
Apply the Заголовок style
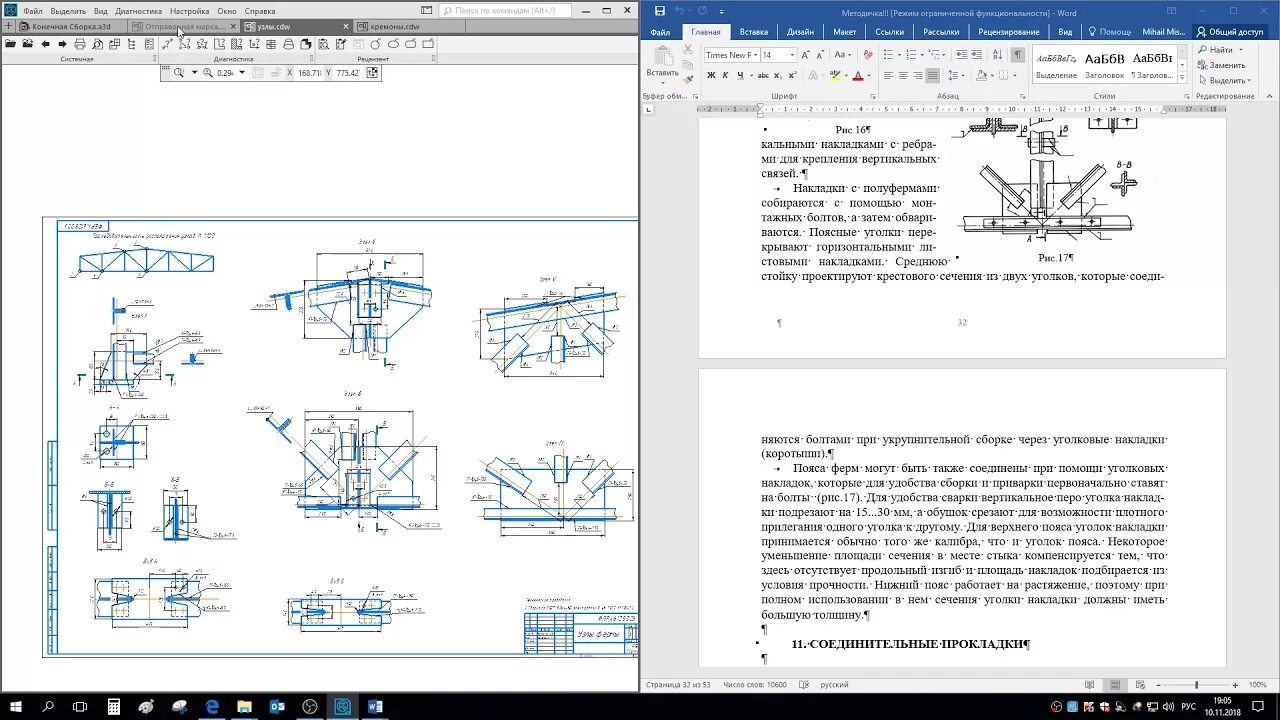(1104, 66)
